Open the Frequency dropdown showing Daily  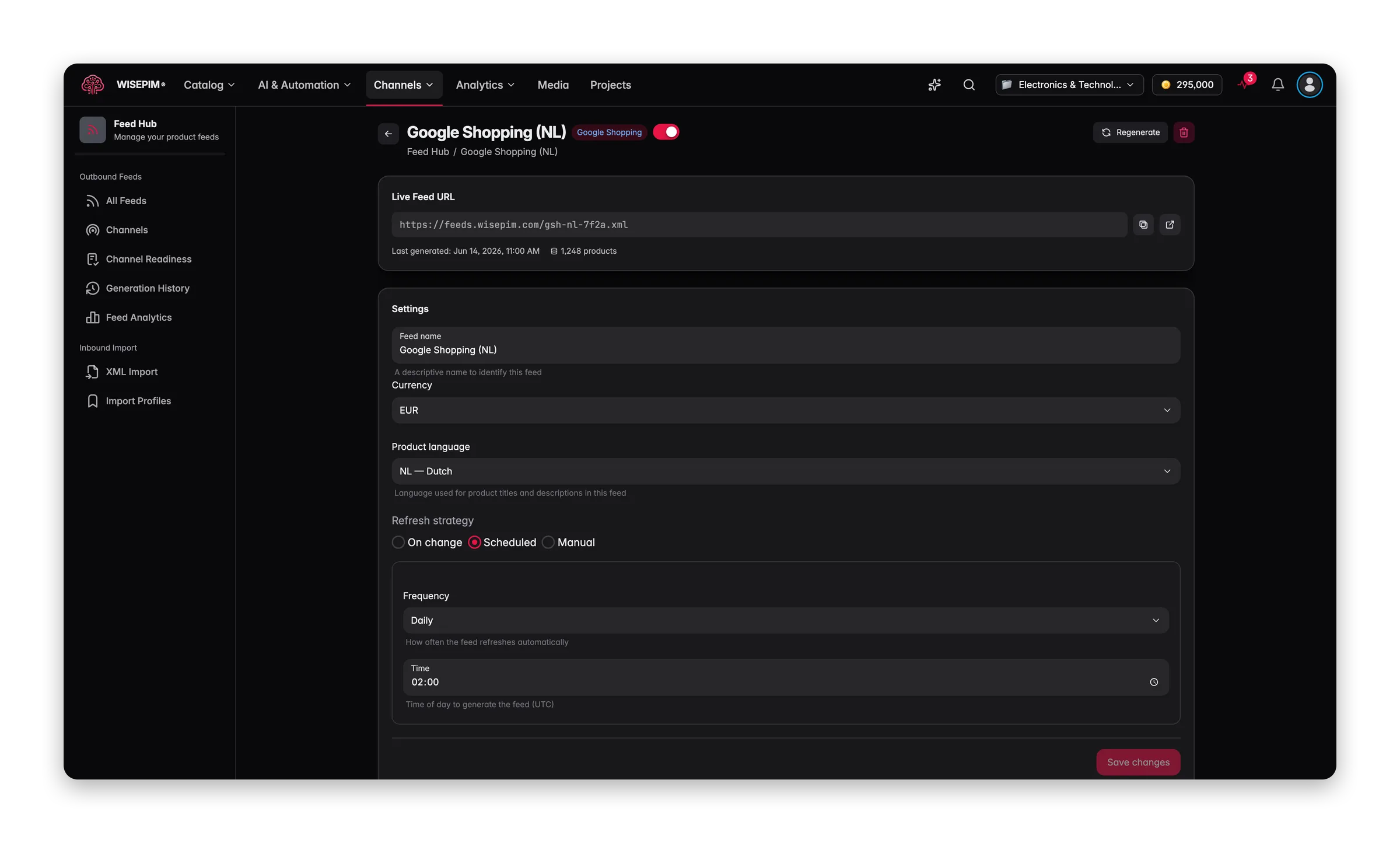pyautogui.click(x=786, y=620)
